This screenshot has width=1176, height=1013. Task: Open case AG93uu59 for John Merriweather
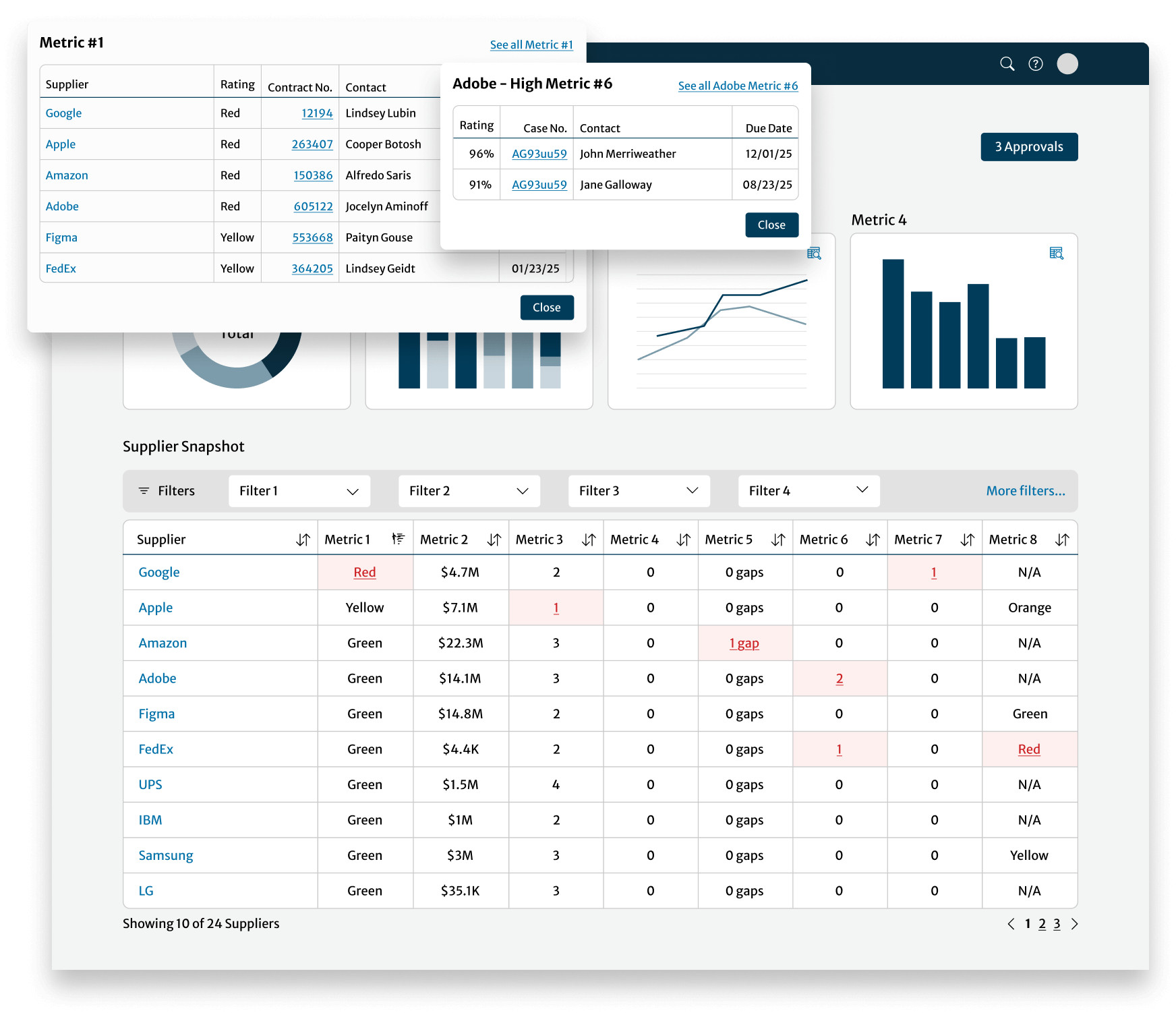539,154
